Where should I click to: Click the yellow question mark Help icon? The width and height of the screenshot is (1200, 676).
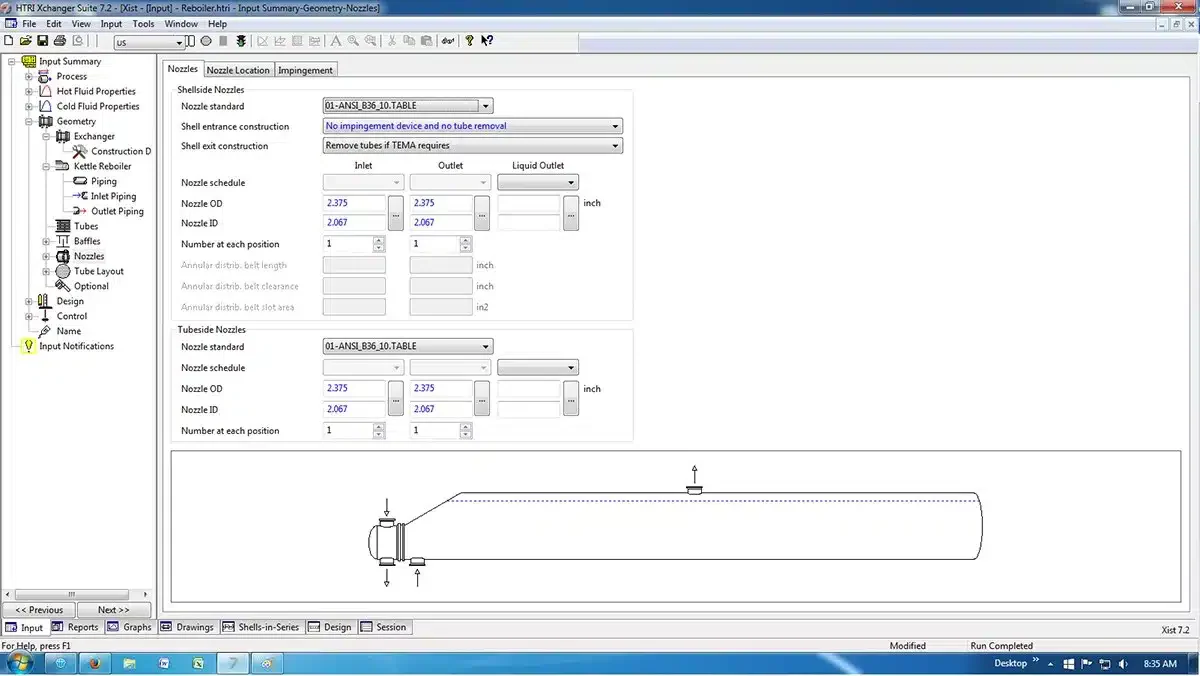pos(469,41)
